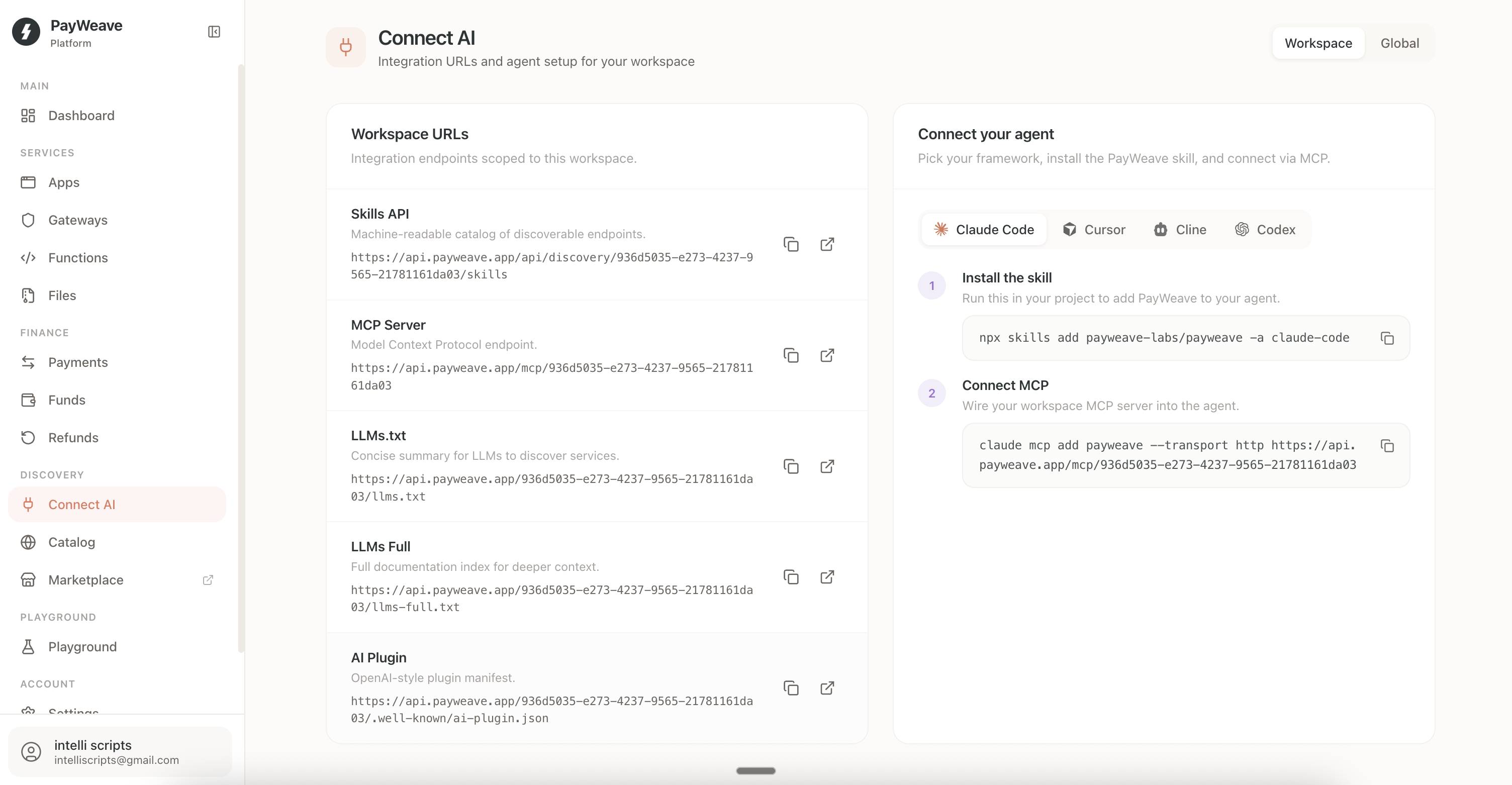This screenshot has height=785, width=1512.
Task: Open MCP Server URL externally
Action: [826, 355]
